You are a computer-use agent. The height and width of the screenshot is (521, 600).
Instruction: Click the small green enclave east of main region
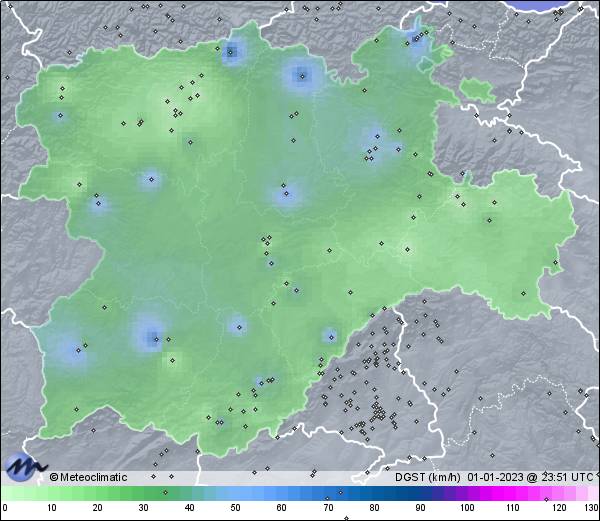pyautogui.click(x=477, y=90)
